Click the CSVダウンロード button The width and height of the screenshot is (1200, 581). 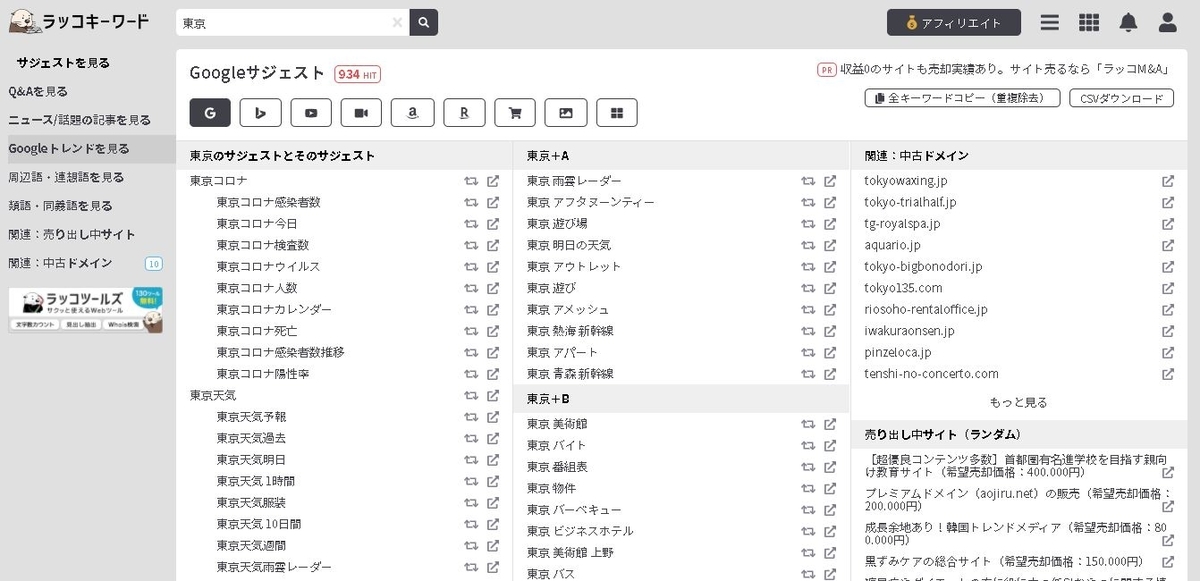(x=1121, y=98)
